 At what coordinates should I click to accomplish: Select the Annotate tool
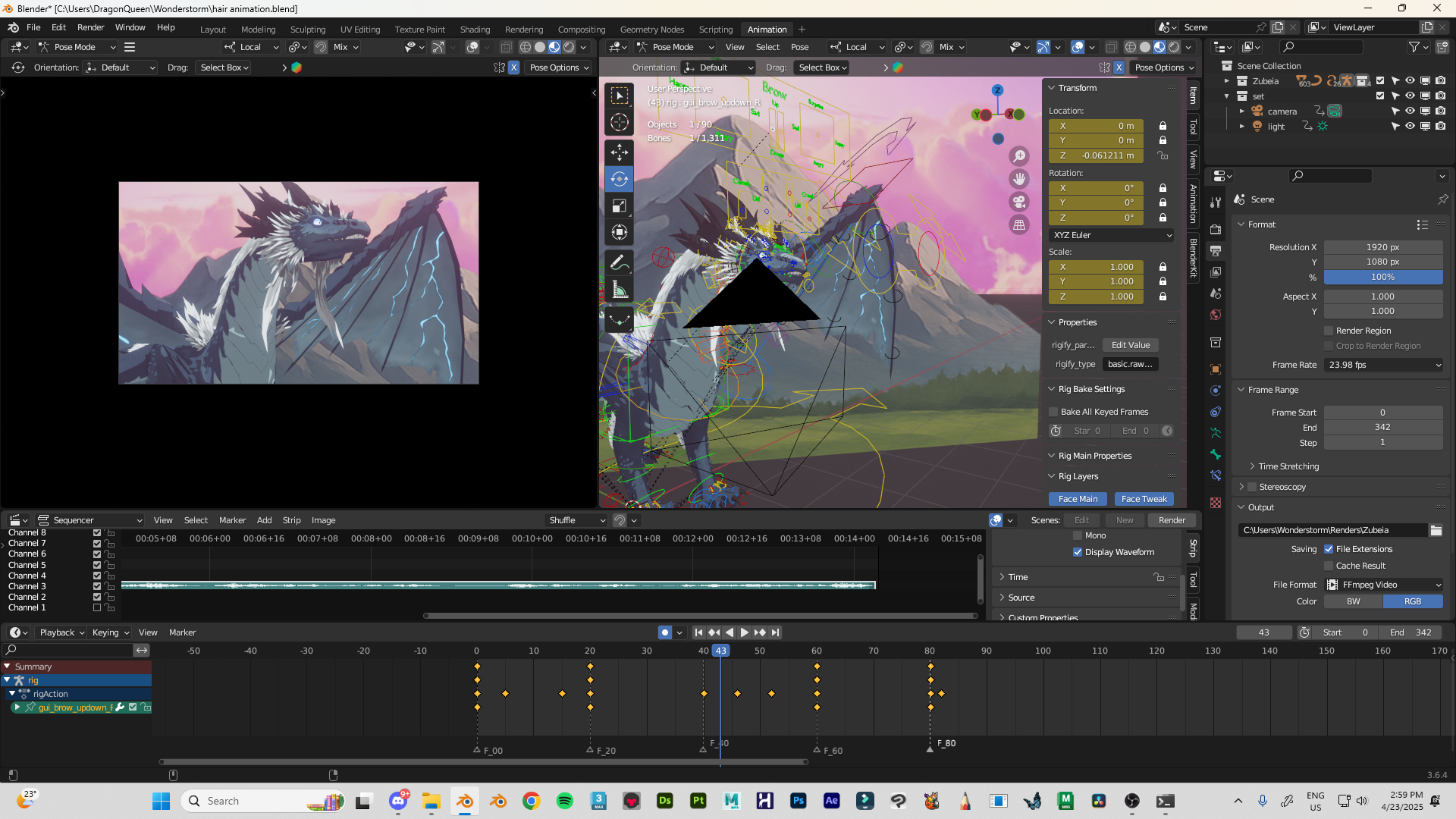tap(620, 262)
